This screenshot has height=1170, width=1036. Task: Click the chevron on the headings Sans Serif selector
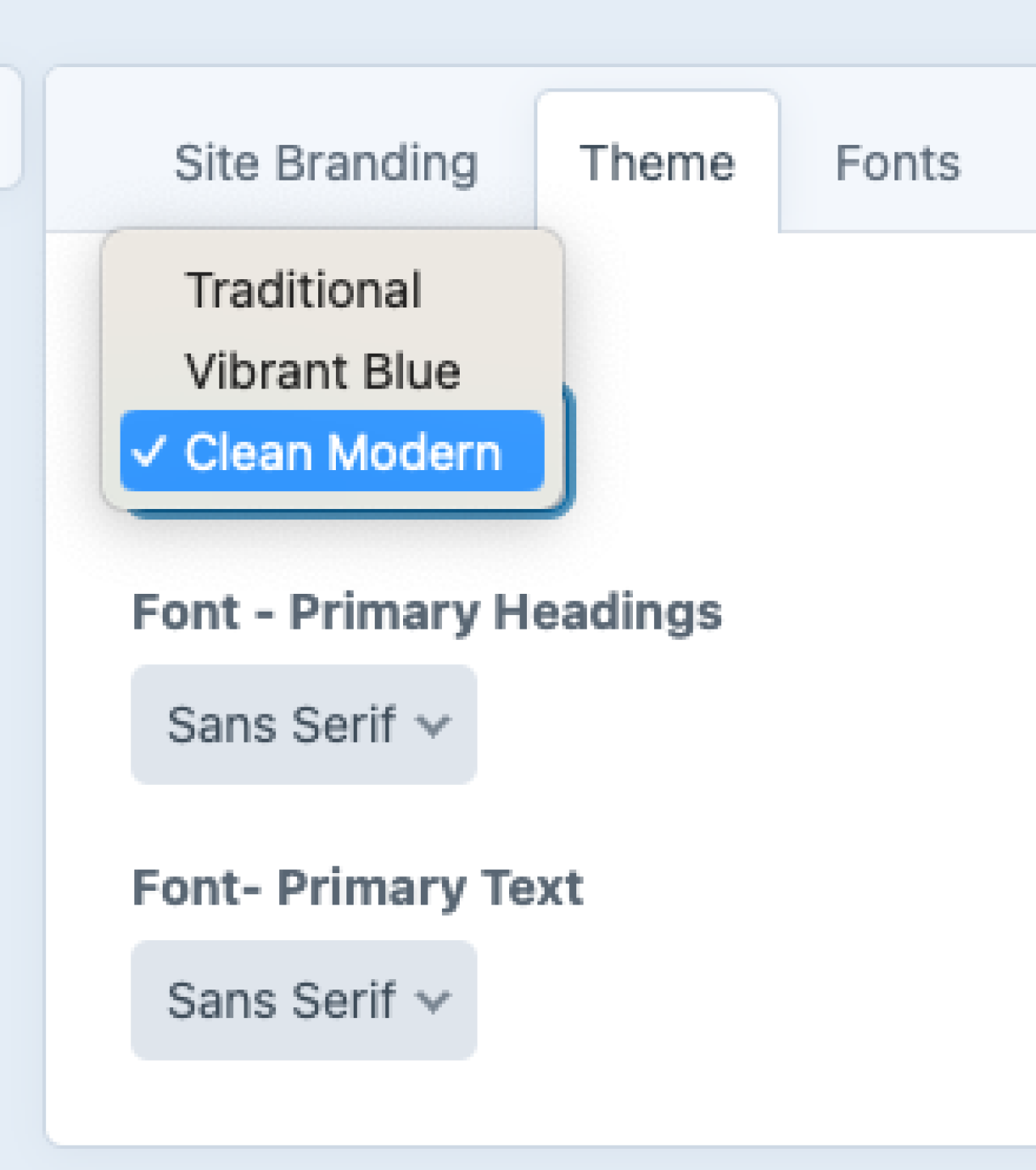click(x=435, y=727)
